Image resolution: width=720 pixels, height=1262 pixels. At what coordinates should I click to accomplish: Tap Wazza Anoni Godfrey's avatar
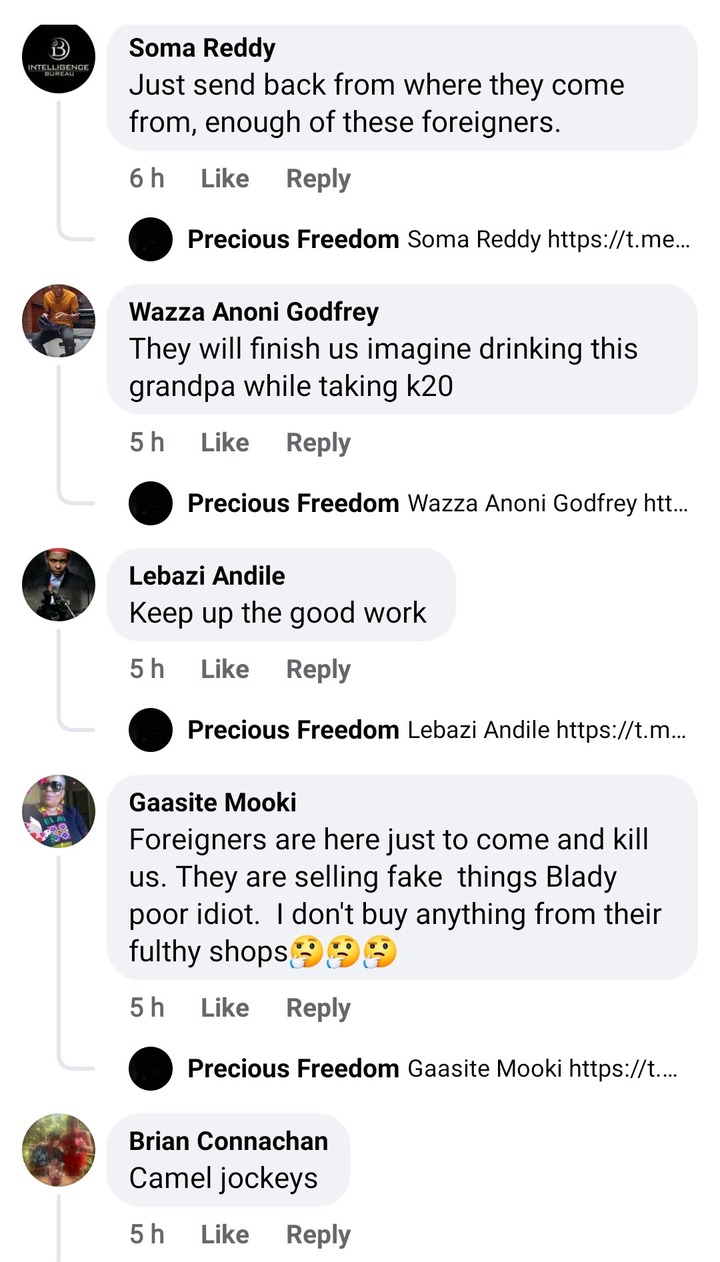tap(58, 321)
